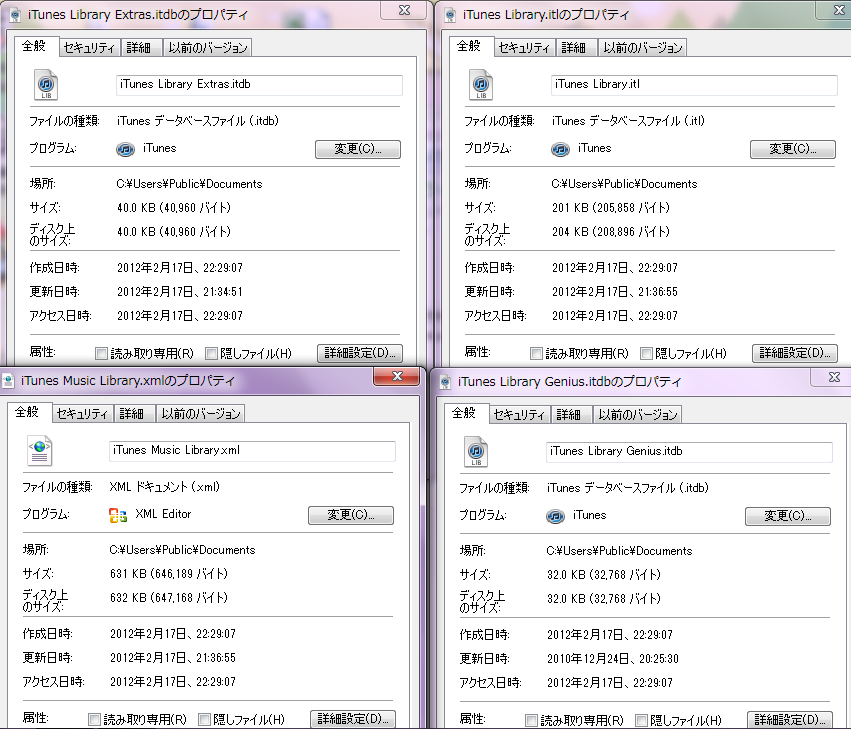Click the file name field iTunes Library Genius.itdb
851x729 pixels.
coord(689,452)
